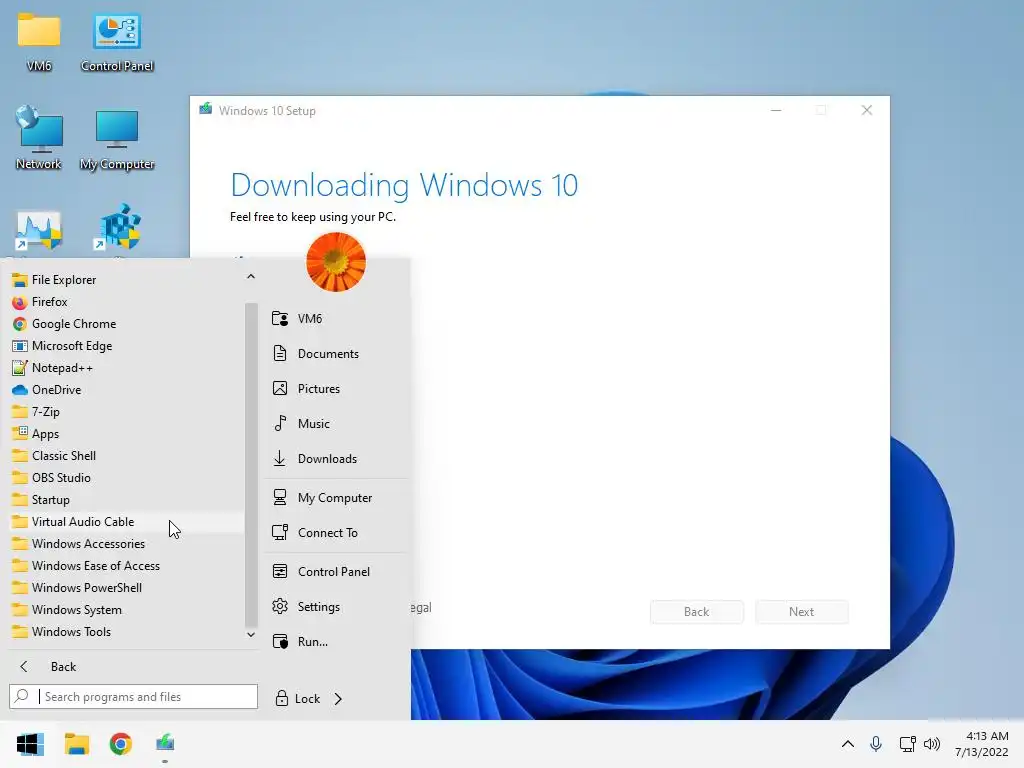The image size is (1024, 768).
Task: Expand the Virtual Audio Cable folder
Action: point(127,522)
